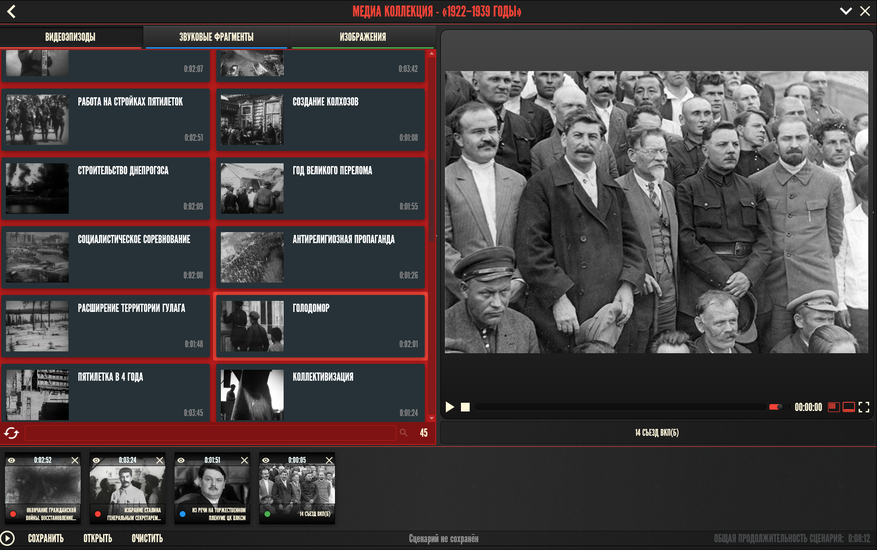Click the magnifier search icon
Viewport: 877px width, 550px height.
coord(404,433)
